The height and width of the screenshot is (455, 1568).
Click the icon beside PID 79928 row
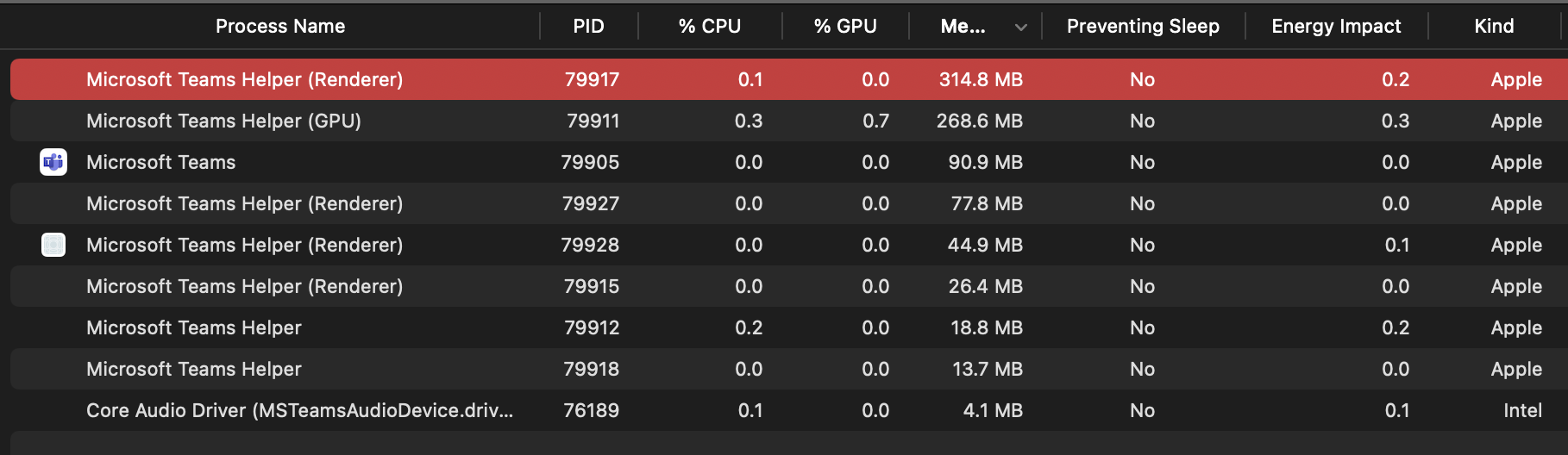[x=53, y=245]
